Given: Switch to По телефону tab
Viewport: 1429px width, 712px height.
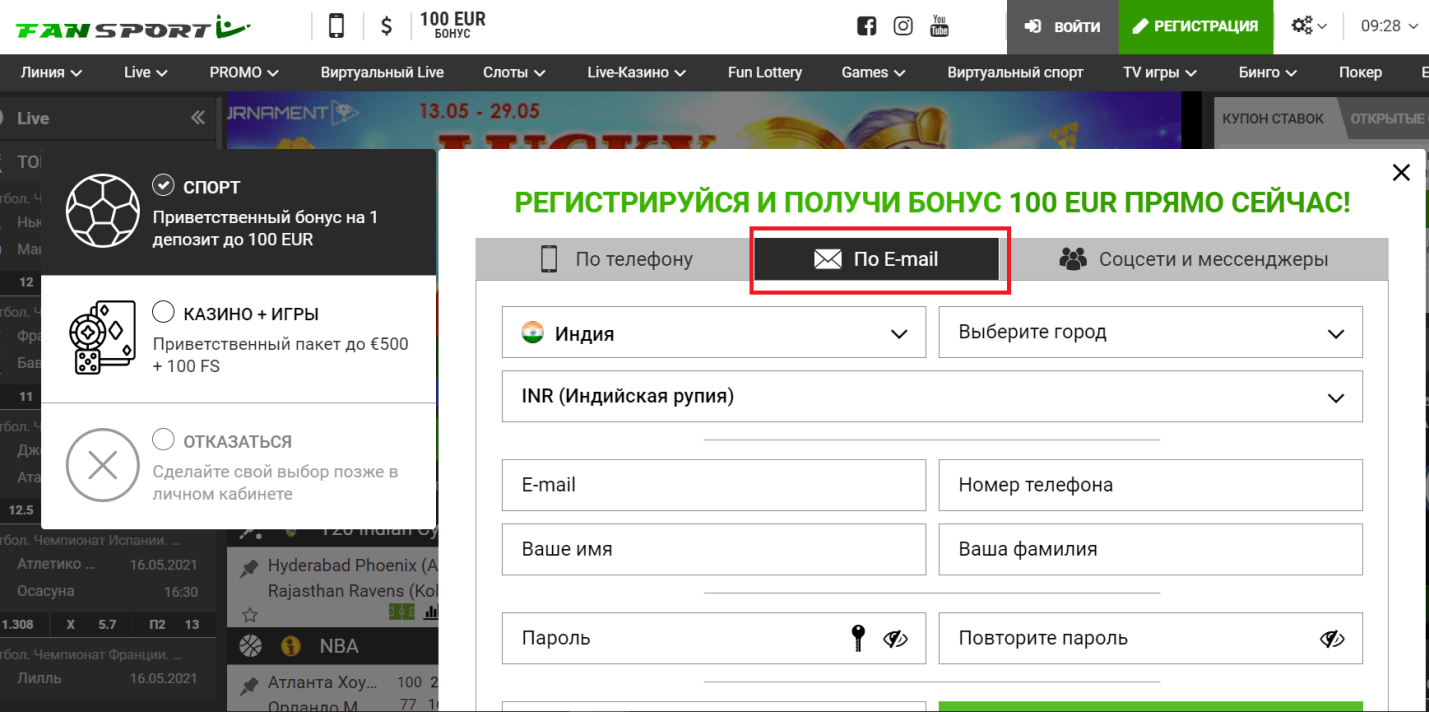Looking at the screenshot, I should 614,260.
